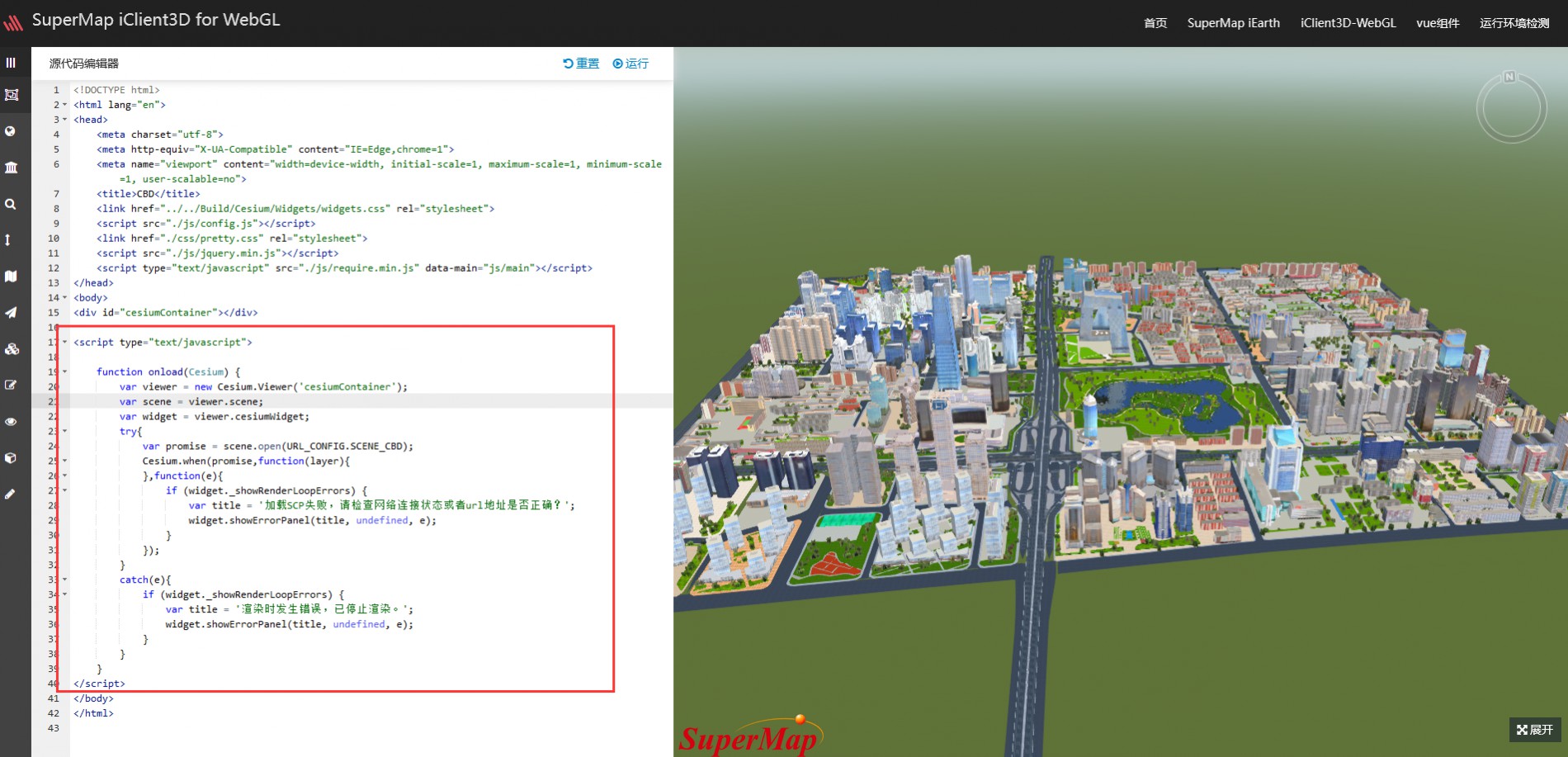The image size is (1568, 757).
Task: Select the vertical arrows measure icon
Action: tap(7, 240)
